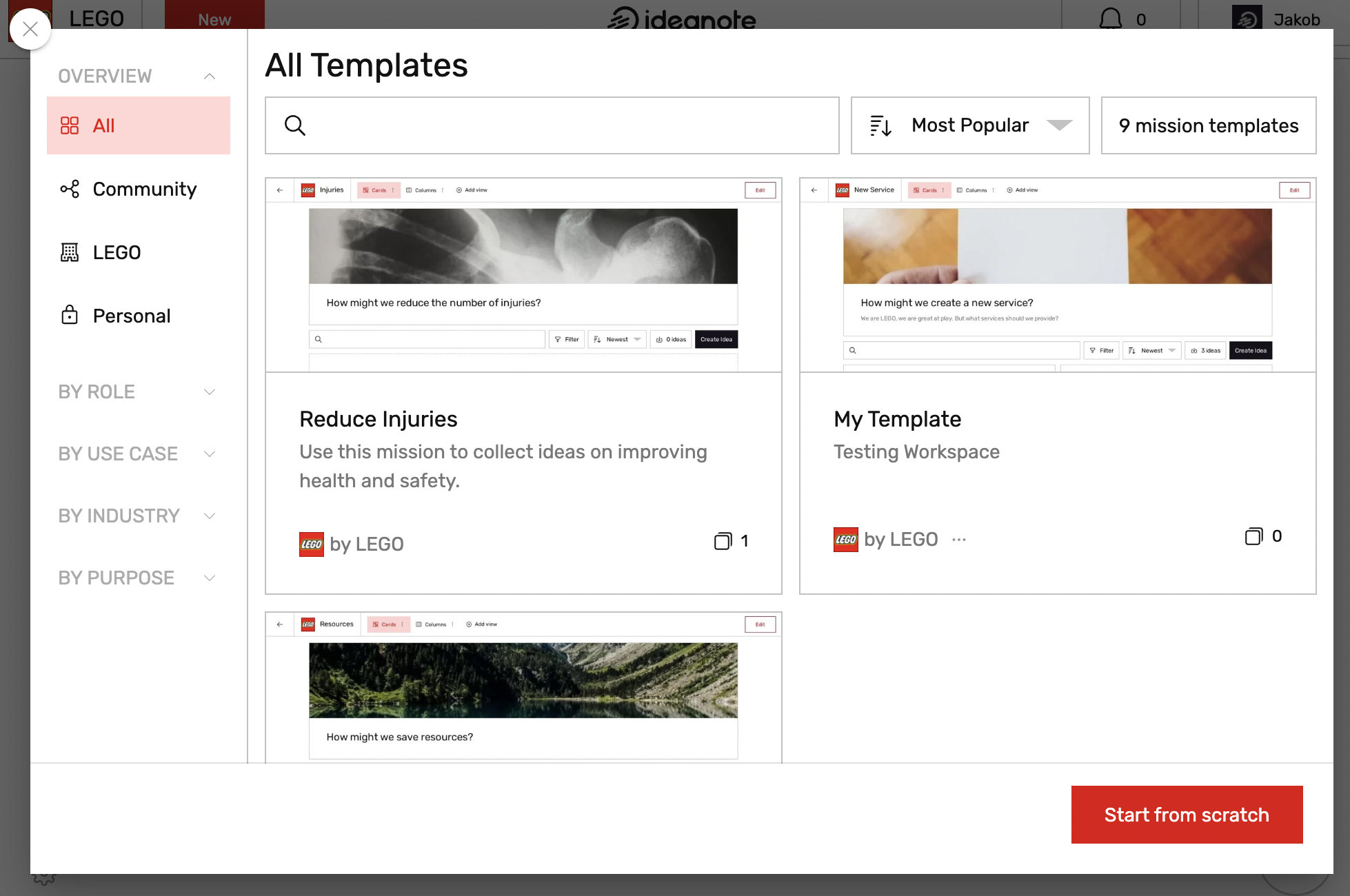Viewport: 1350px width, 896px height.
Task: Open the LEGO templates category
Action: pyautogui.click(x=139, y=252)
